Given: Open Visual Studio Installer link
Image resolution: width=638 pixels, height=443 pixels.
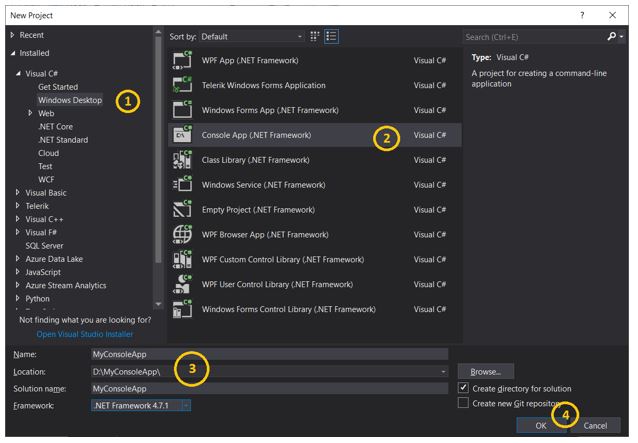Looking at the screenshot, I should click(x=85, y=334).
